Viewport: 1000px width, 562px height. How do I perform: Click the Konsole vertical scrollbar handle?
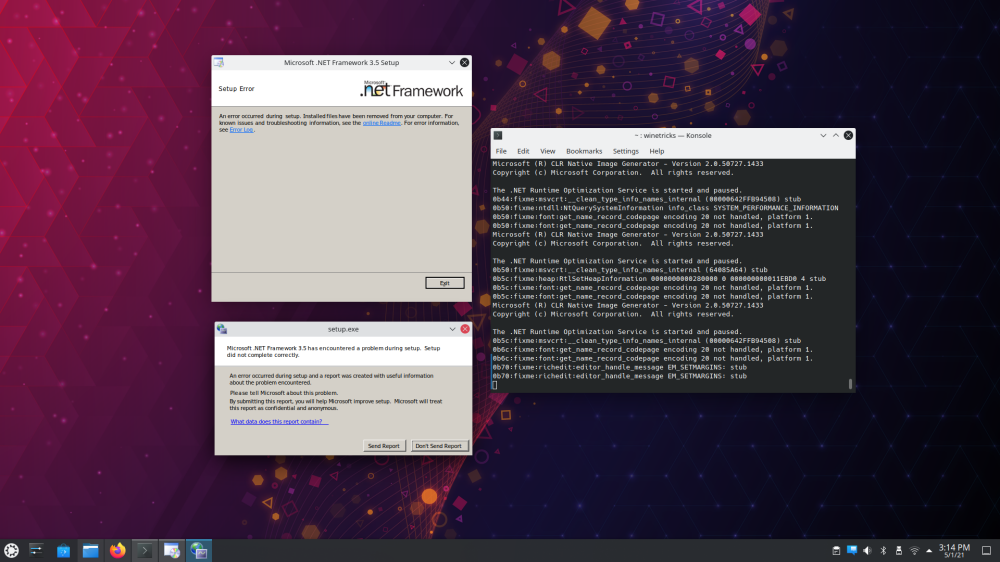(x=851, y=383)
